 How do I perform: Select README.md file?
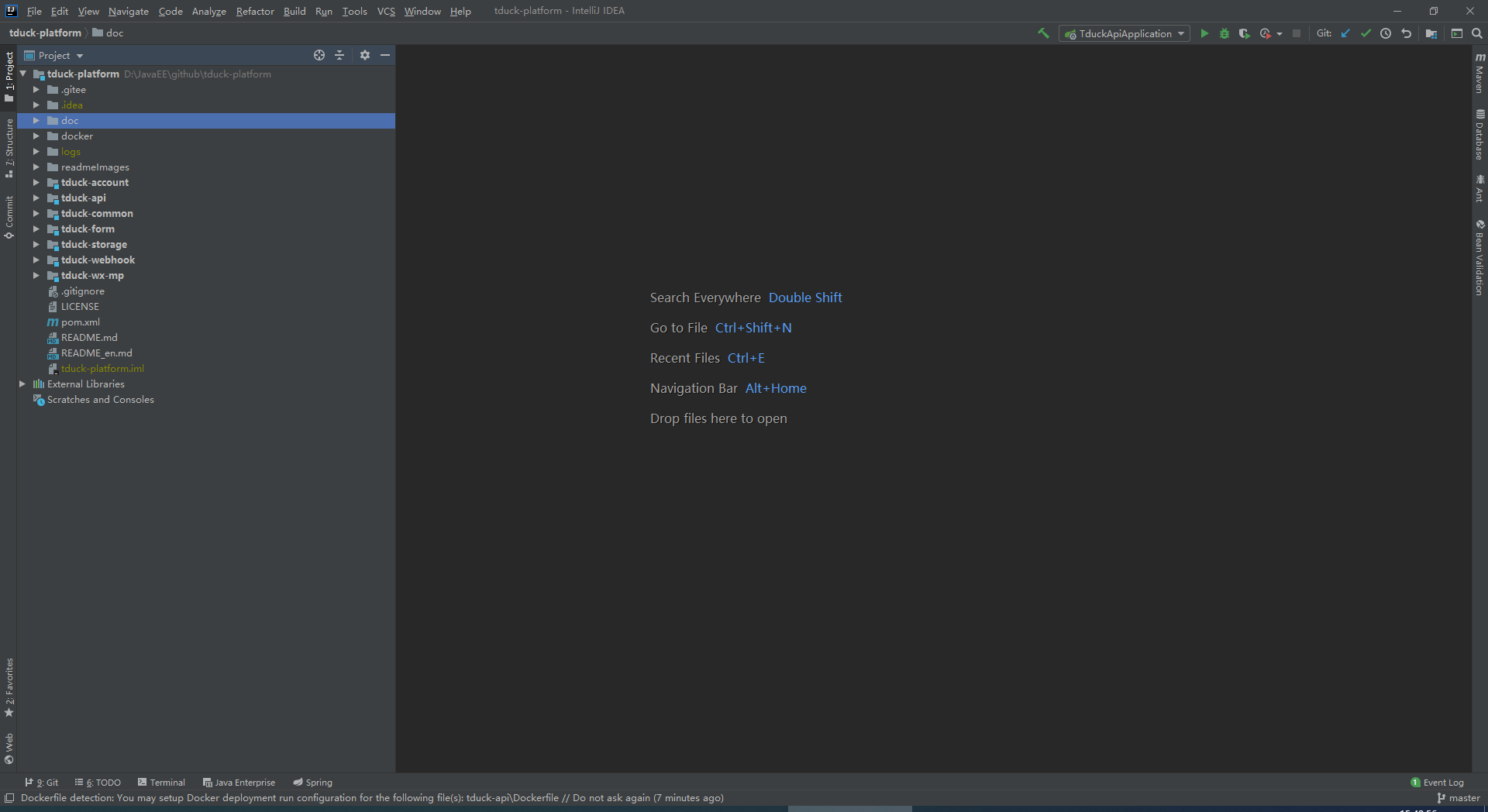89,337
